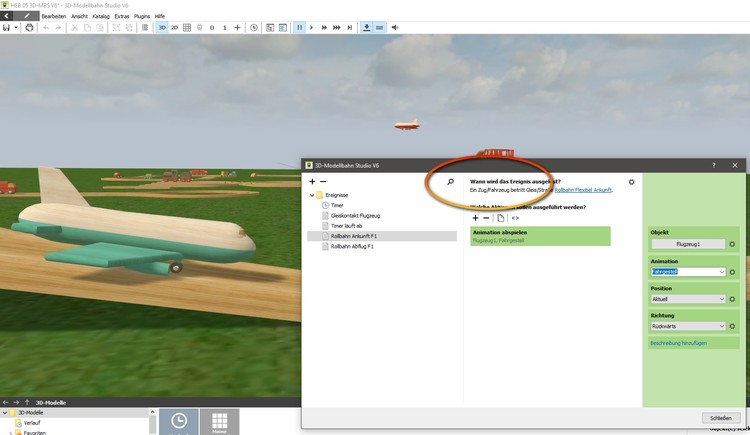Open the Bearbeiten menu
This screenshot has width=750, height=435.
click(54, 16)
